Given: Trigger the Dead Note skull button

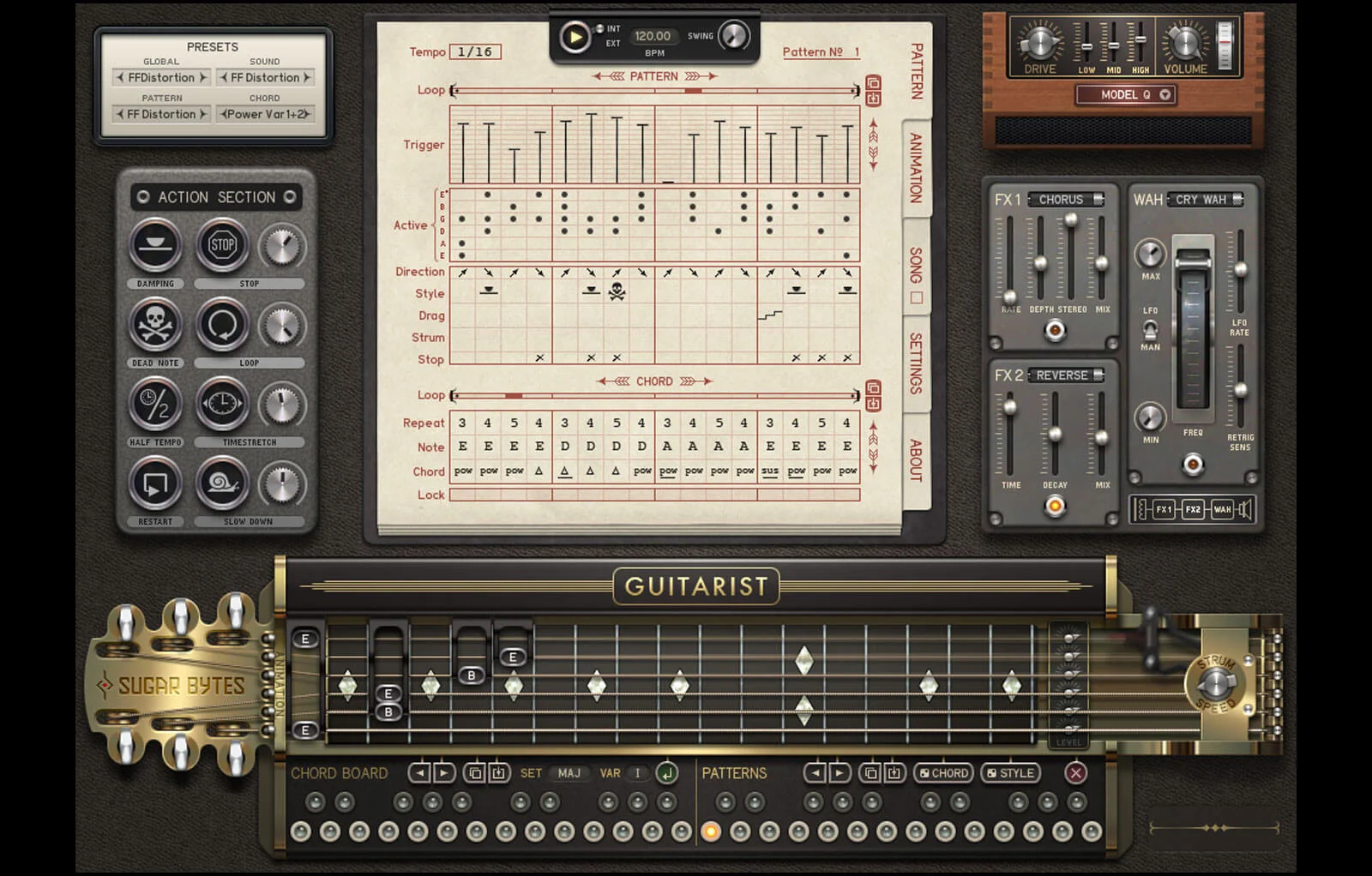Looking at the screenshot, I should coord(155,326).
